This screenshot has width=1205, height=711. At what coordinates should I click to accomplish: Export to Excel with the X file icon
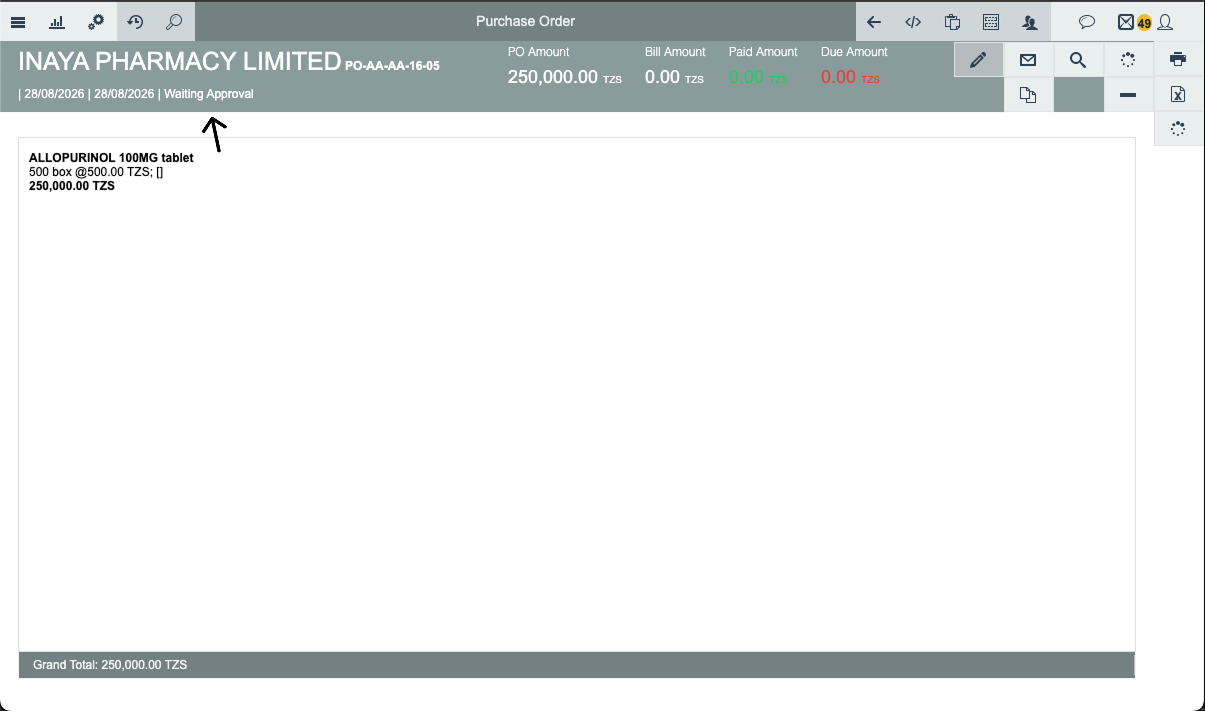click(1178, 94)
